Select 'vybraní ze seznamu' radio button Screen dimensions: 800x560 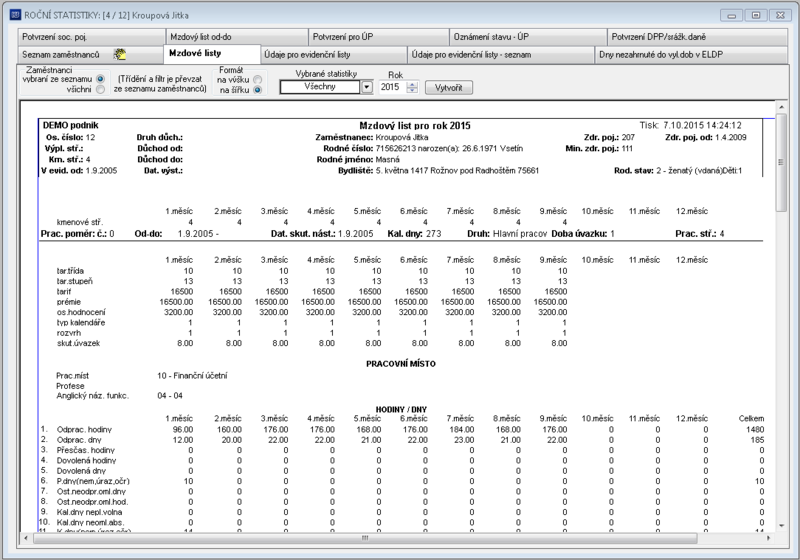[x=100, y=79]
